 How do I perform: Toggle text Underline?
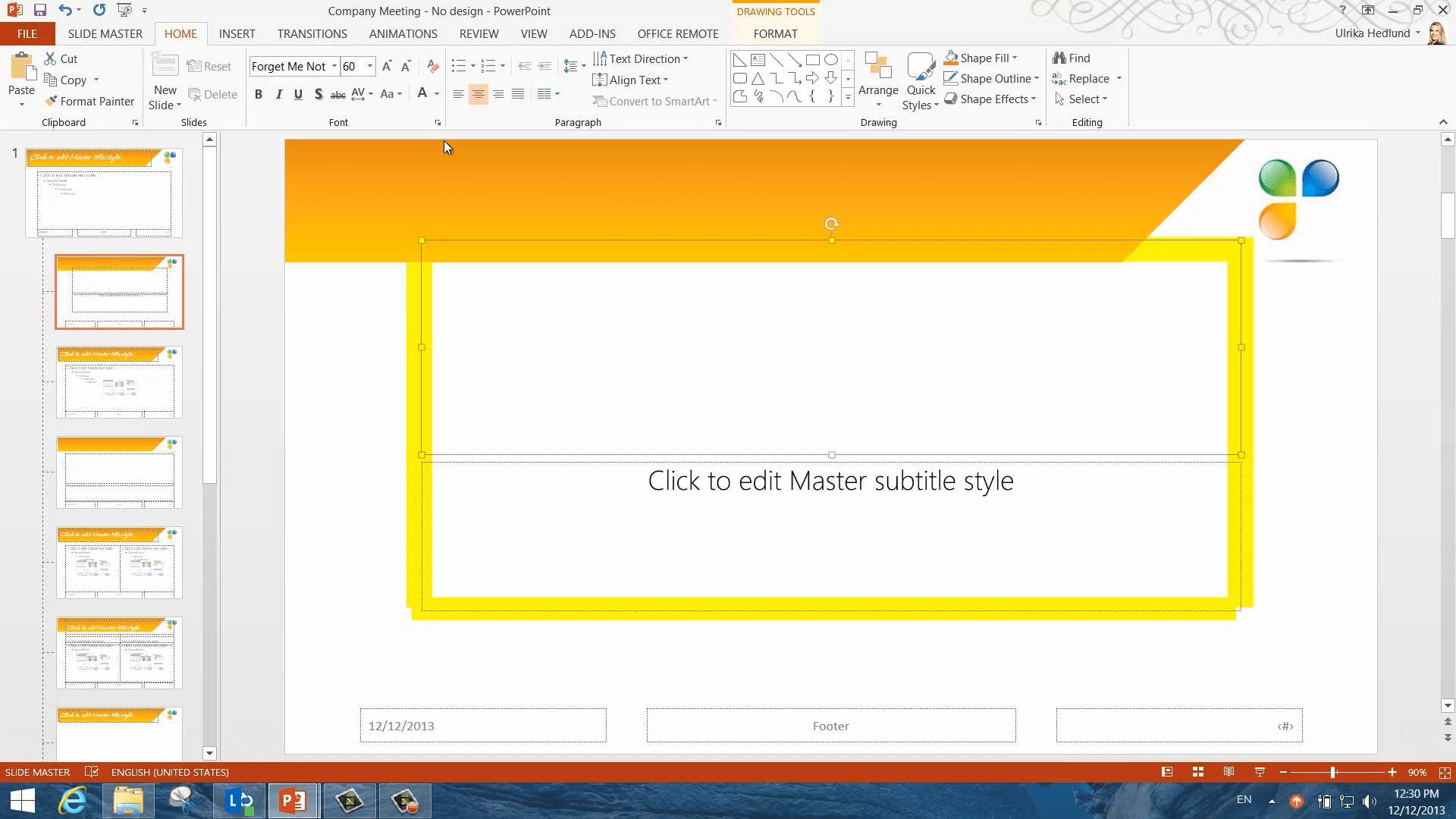point(298,94)
